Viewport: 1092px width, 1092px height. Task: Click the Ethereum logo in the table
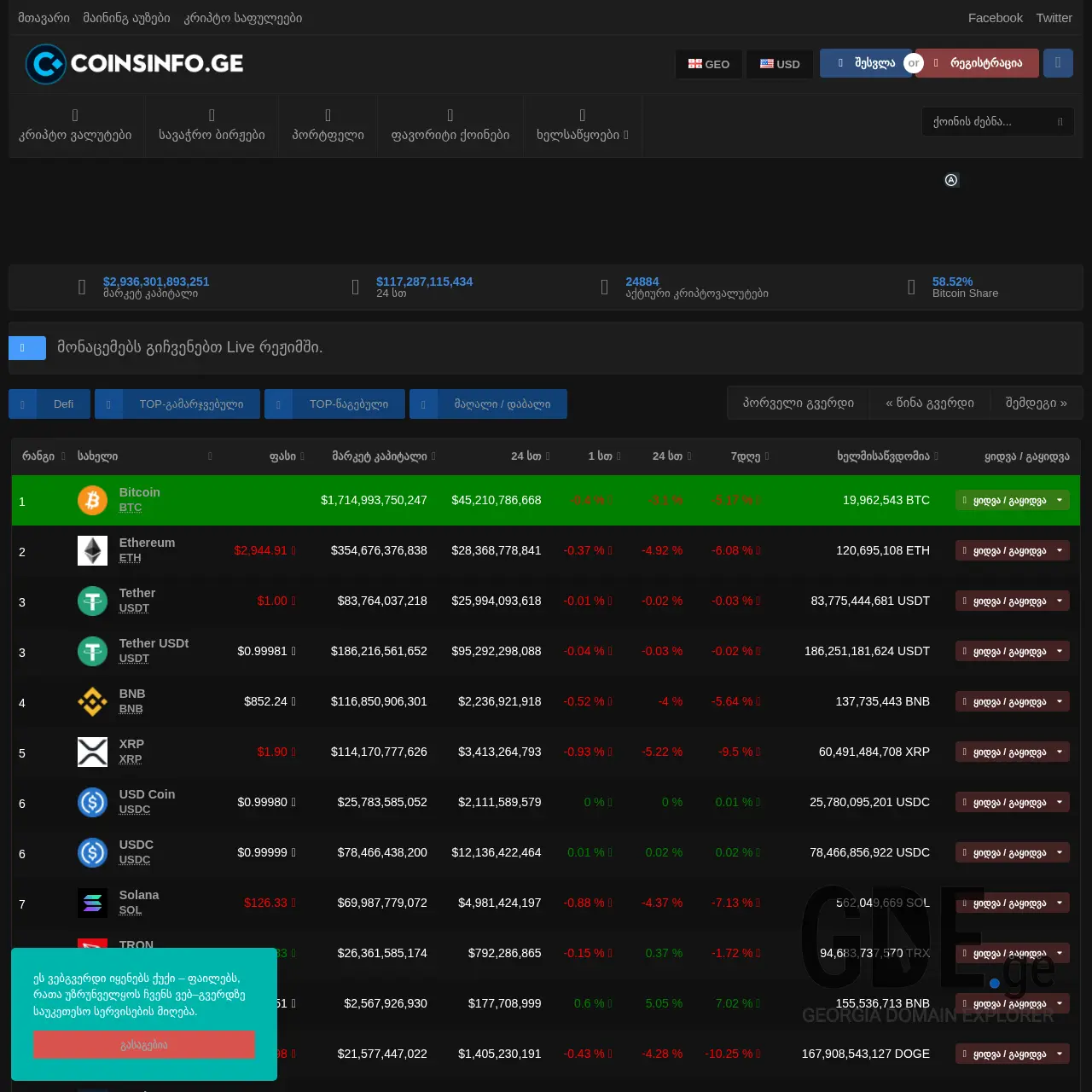pyautogui.click(x=92, y=550)
